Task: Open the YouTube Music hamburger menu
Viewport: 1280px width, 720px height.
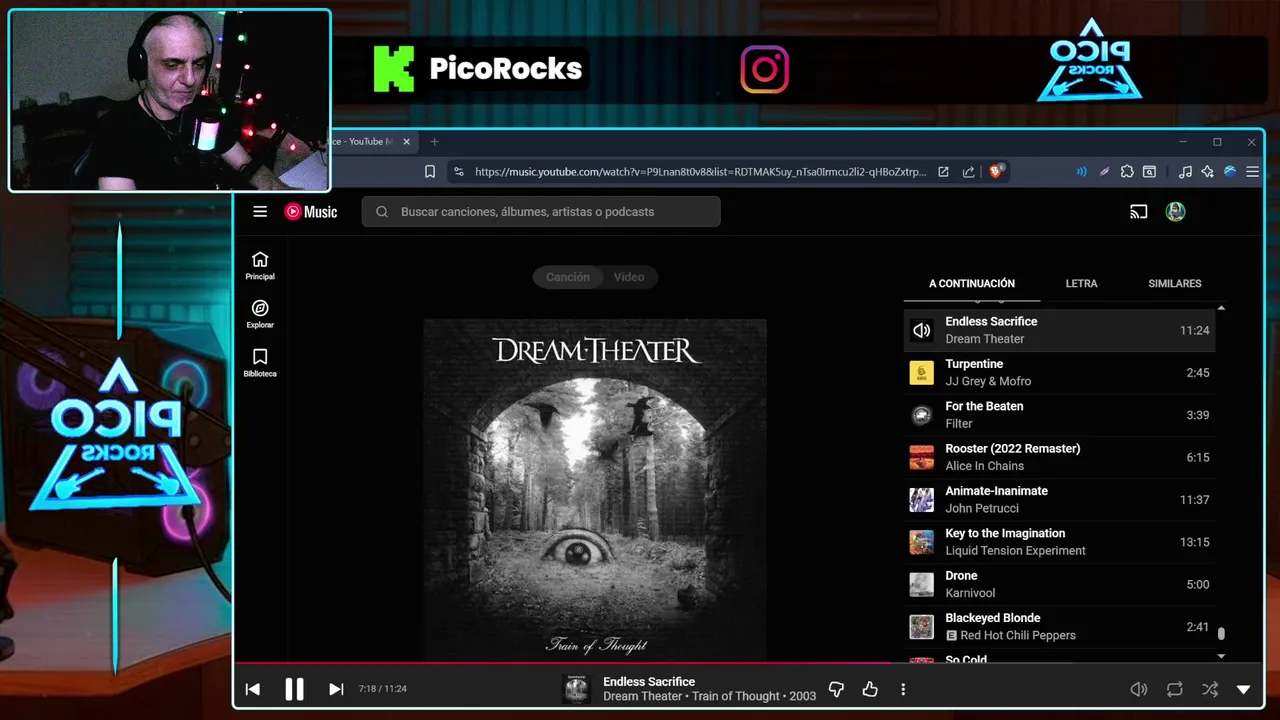Action: click(x=260, y=211)
